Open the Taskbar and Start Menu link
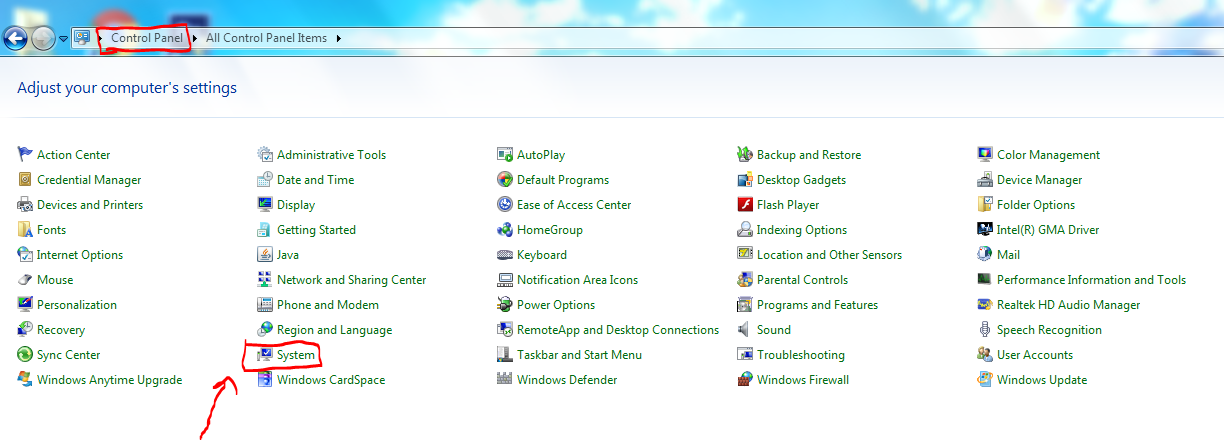This screenshot has height=447, width=1224. (x=579, y=355)
